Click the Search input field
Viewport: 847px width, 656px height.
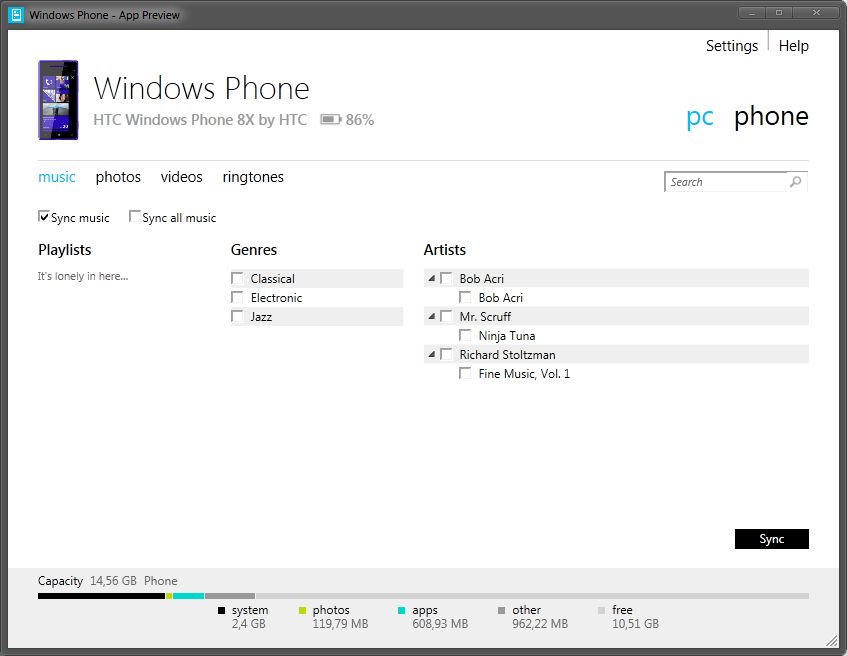point(727,182)
